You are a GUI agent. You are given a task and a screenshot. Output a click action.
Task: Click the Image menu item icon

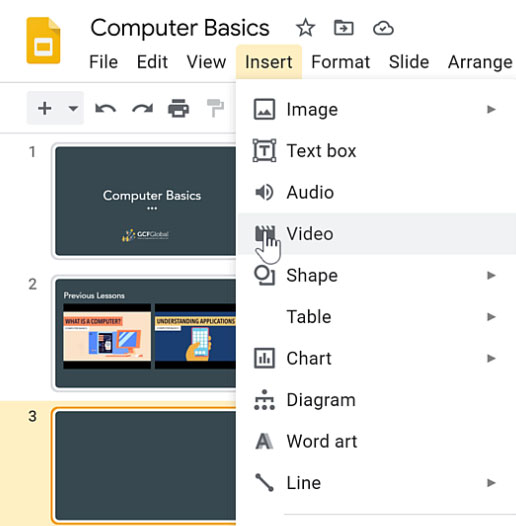(x=264, y=109)
